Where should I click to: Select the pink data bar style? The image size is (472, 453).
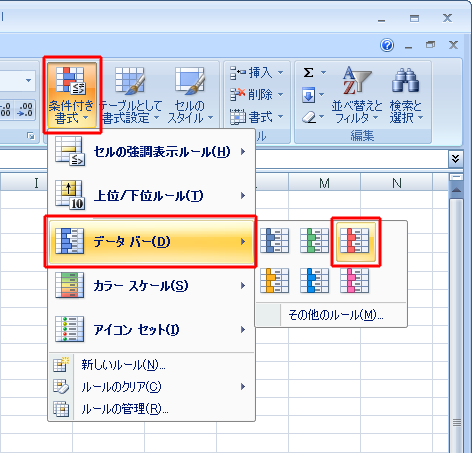click(354, 281)
